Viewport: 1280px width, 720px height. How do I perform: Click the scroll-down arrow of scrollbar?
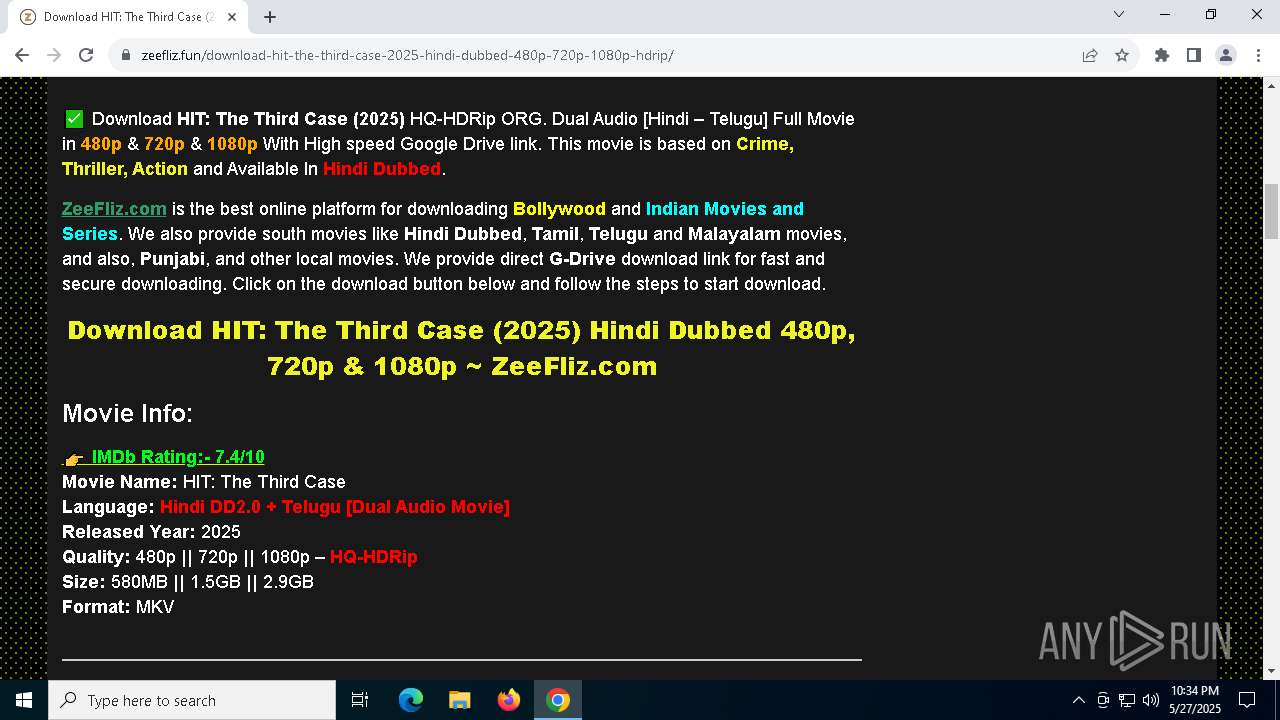coord(1271,671)
